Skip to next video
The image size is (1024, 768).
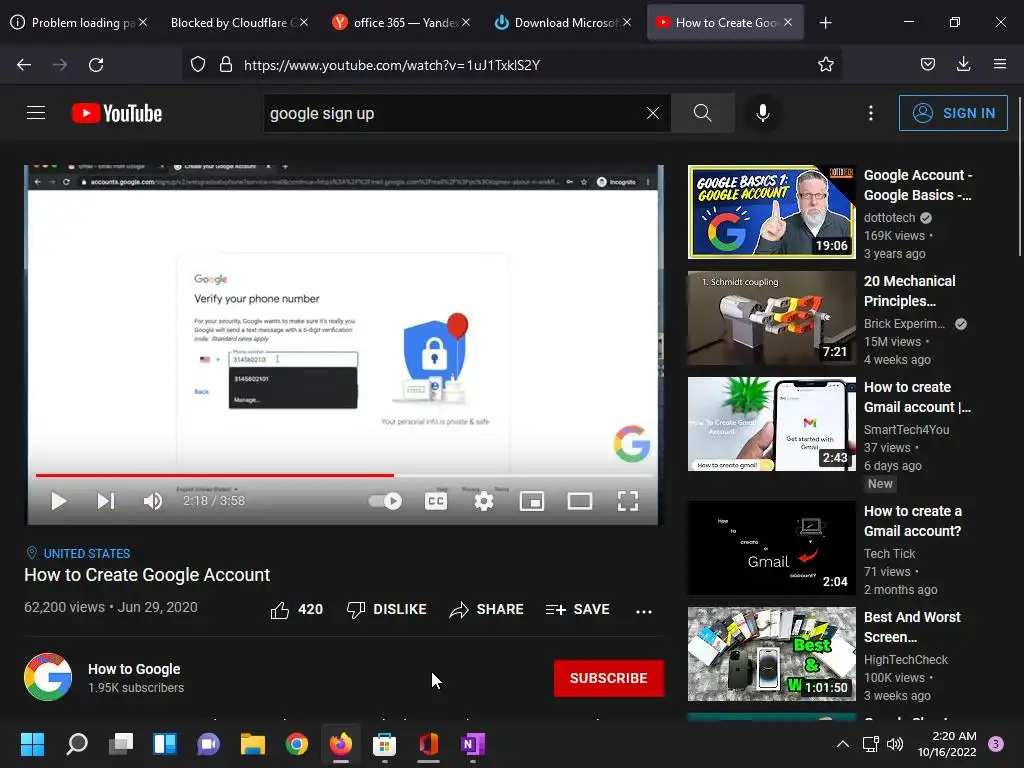106,501
